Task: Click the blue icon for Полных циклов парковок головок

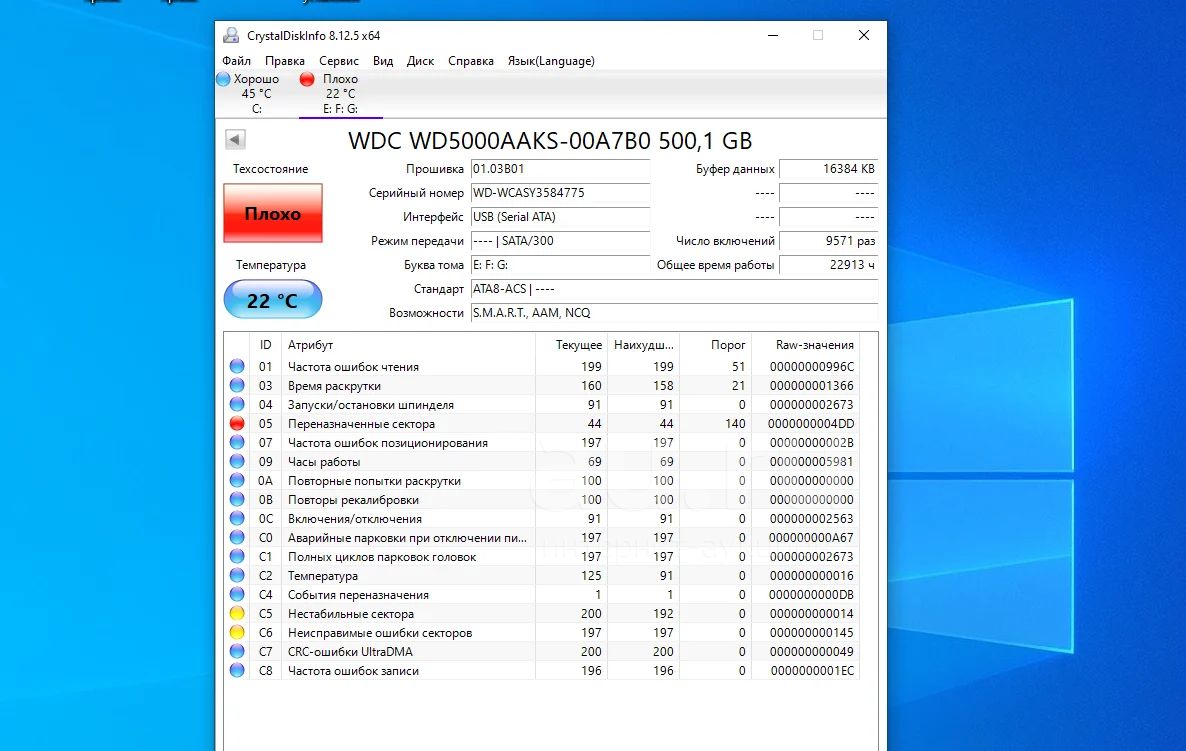Action: pyautogui.click(x=238, y=556)
